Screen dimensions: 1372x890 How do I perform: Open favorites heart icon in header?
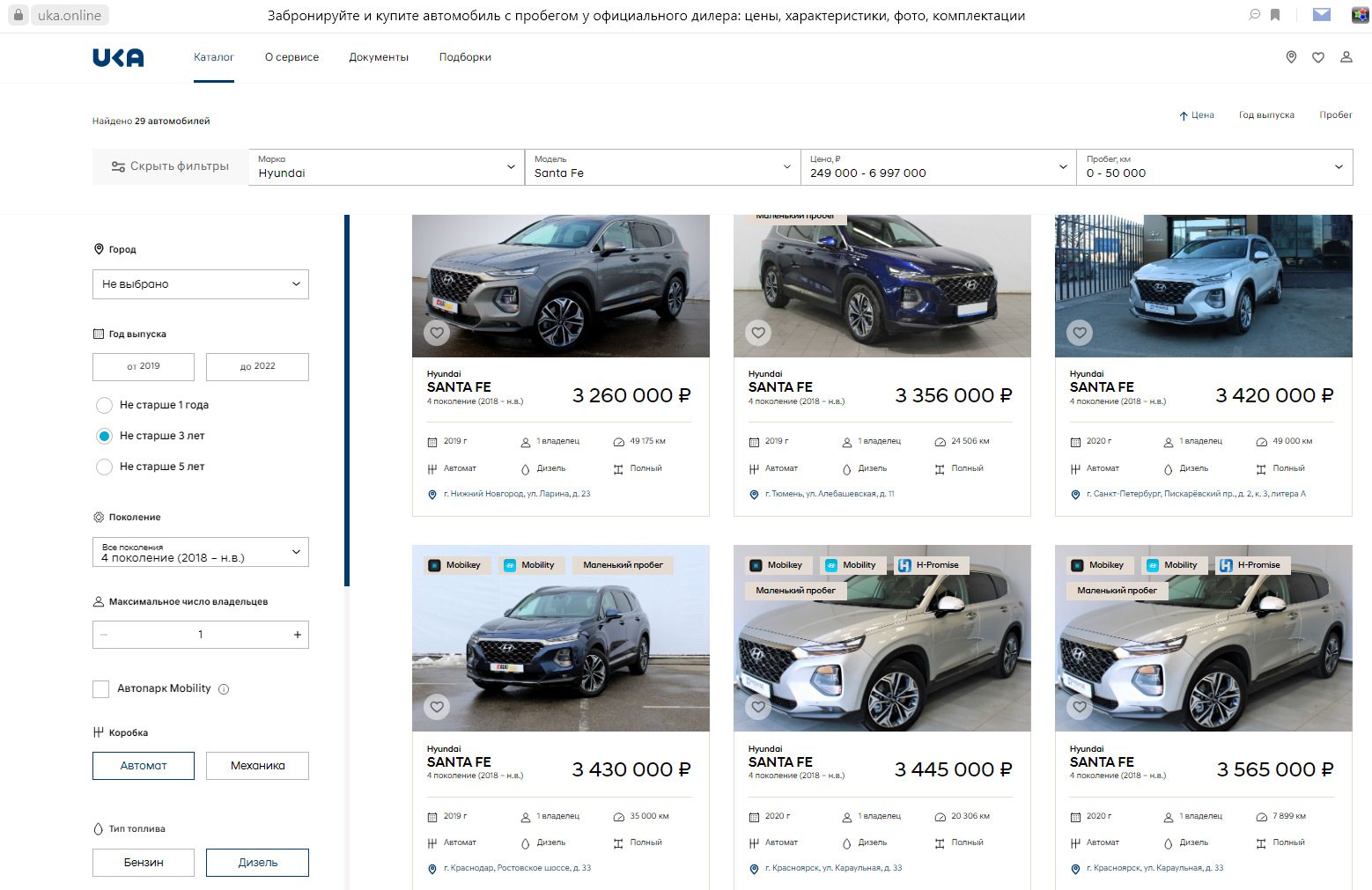click(x=1318, y=57)
